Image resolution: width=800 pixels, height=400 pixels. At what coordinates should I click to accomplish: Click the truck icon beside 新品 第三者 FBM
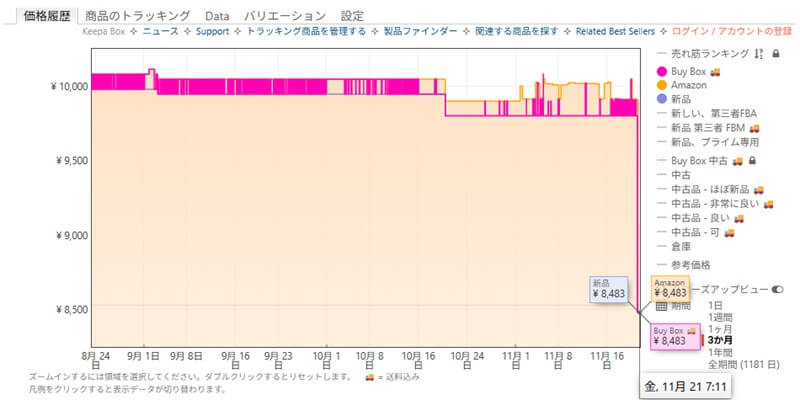click(x=753, y=128)
